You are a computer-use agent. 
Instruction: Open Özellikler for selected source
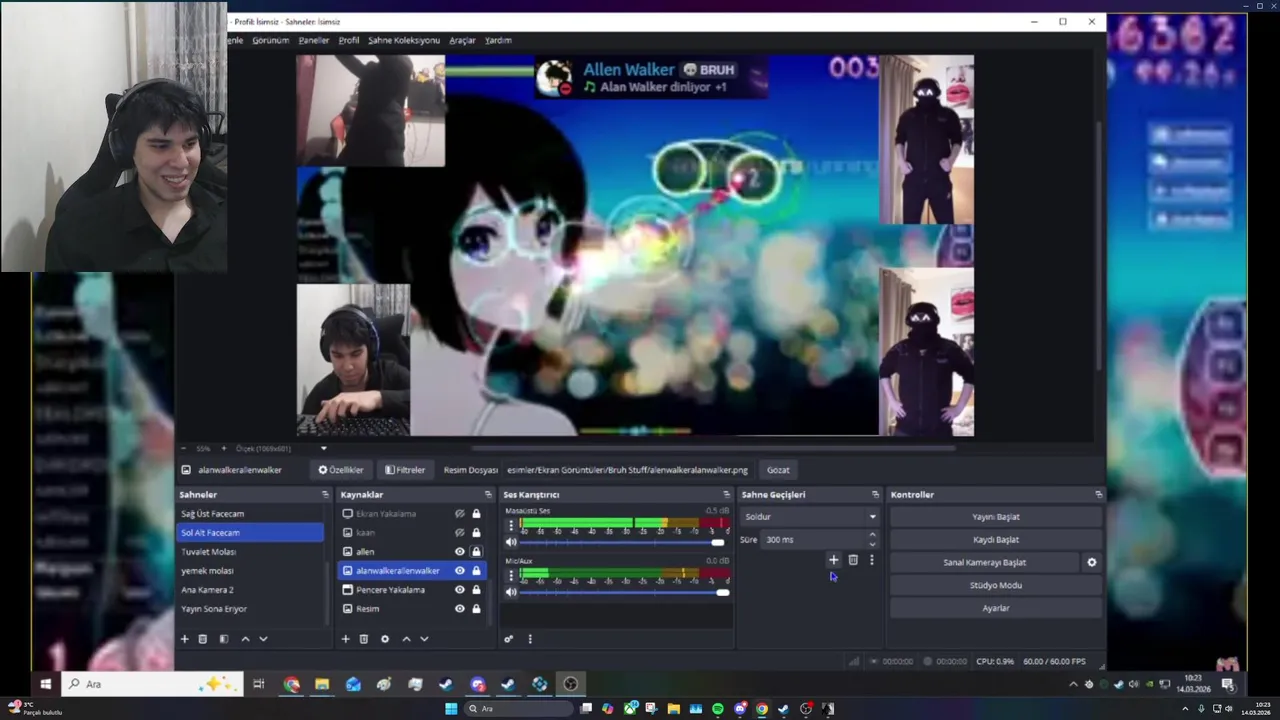click(x=341, y=470)
